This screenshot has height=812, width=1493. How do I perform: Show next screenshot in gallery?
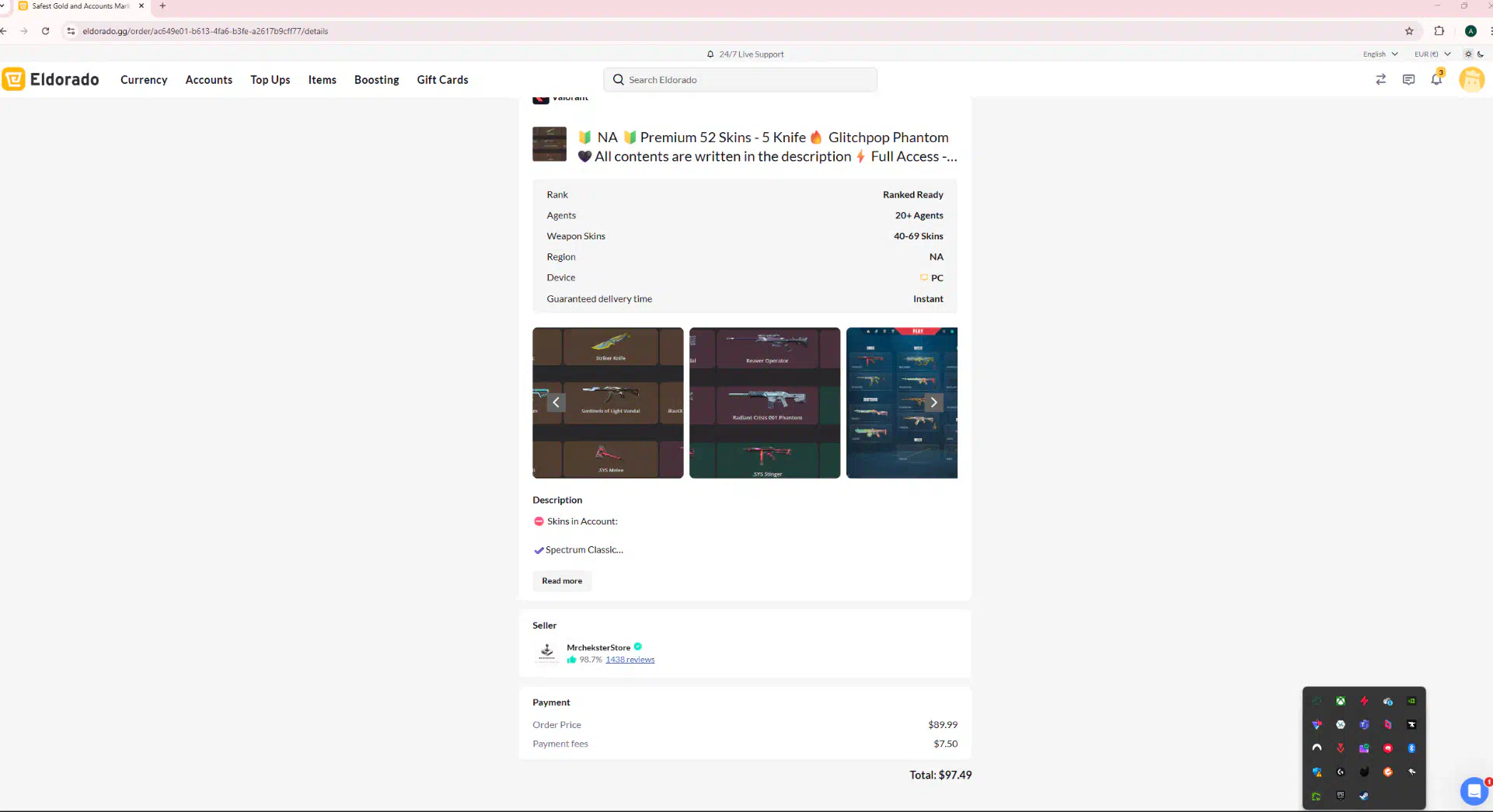933,403
